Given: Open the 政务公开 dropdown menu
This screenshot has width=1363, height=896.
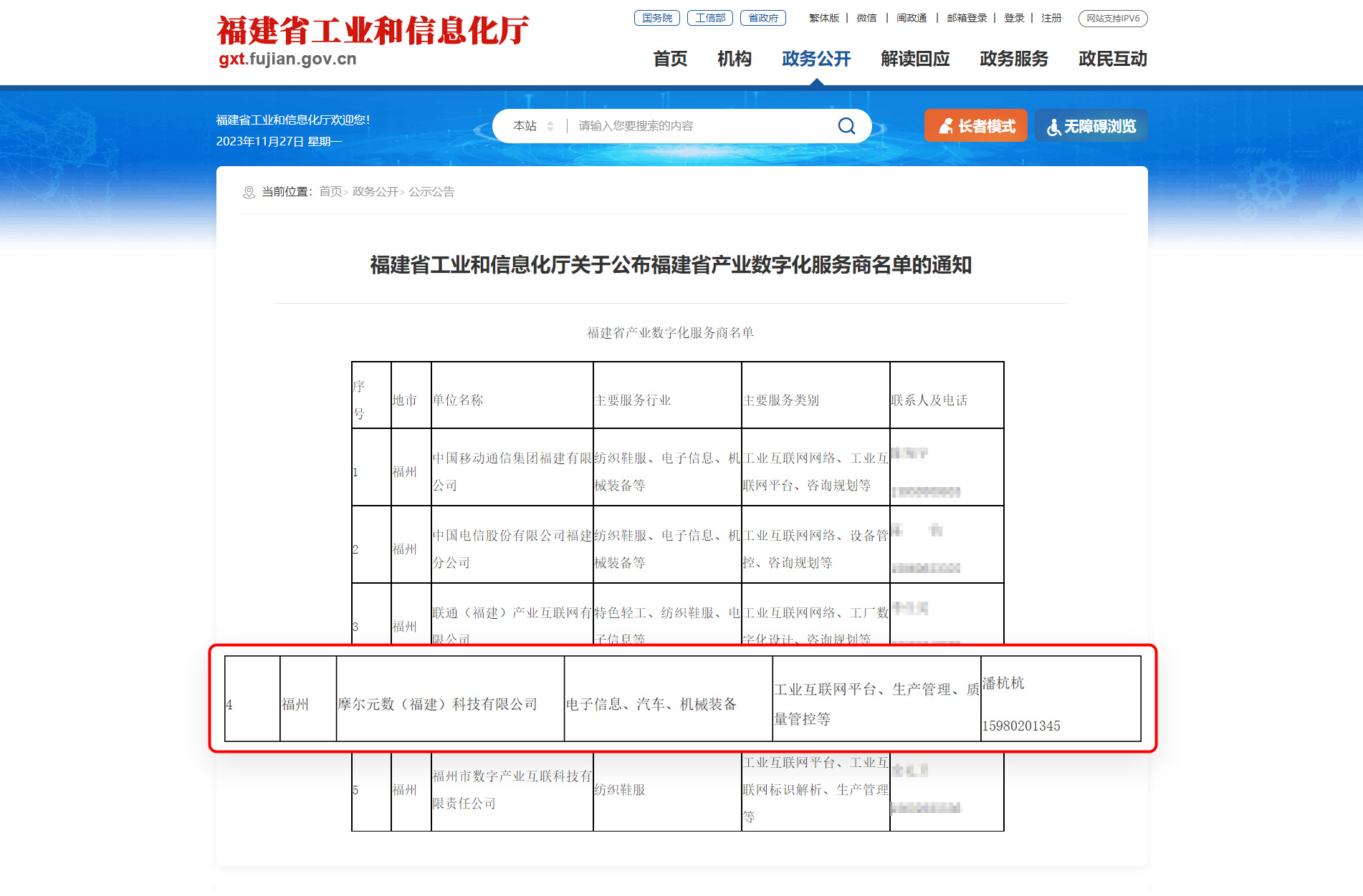Looking at the screenshot, I should [816, 59].
